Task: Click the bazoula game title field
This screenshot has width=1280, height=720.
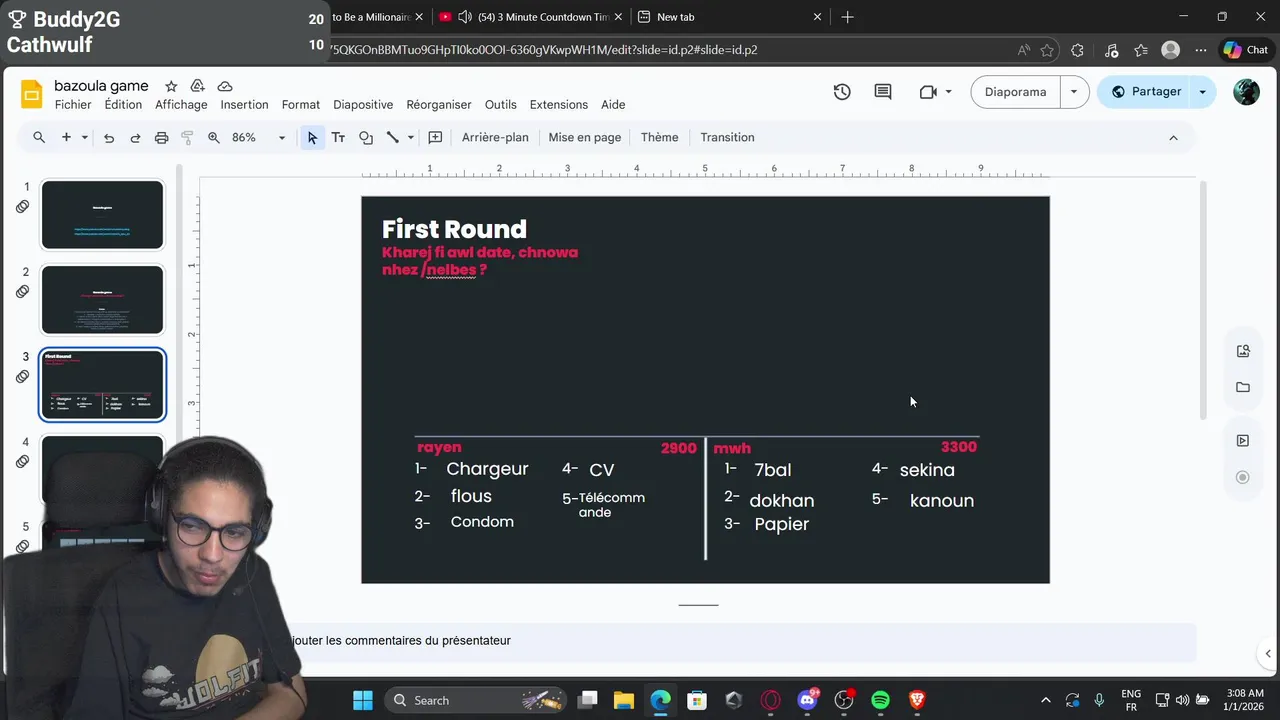Action: [101, 86]
